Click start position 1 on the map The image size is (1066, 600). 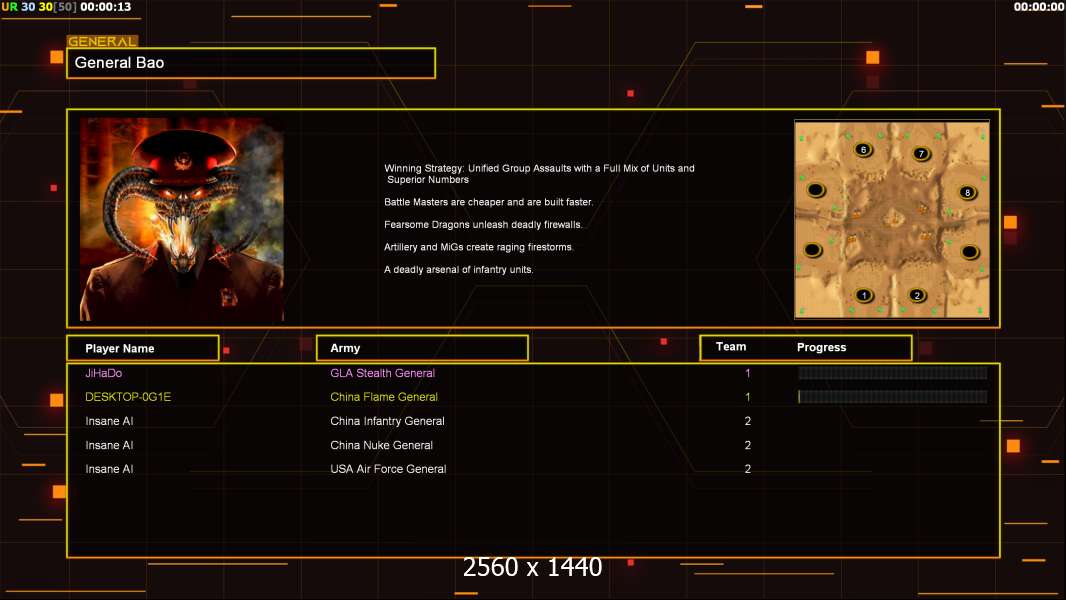click(864, 296)
